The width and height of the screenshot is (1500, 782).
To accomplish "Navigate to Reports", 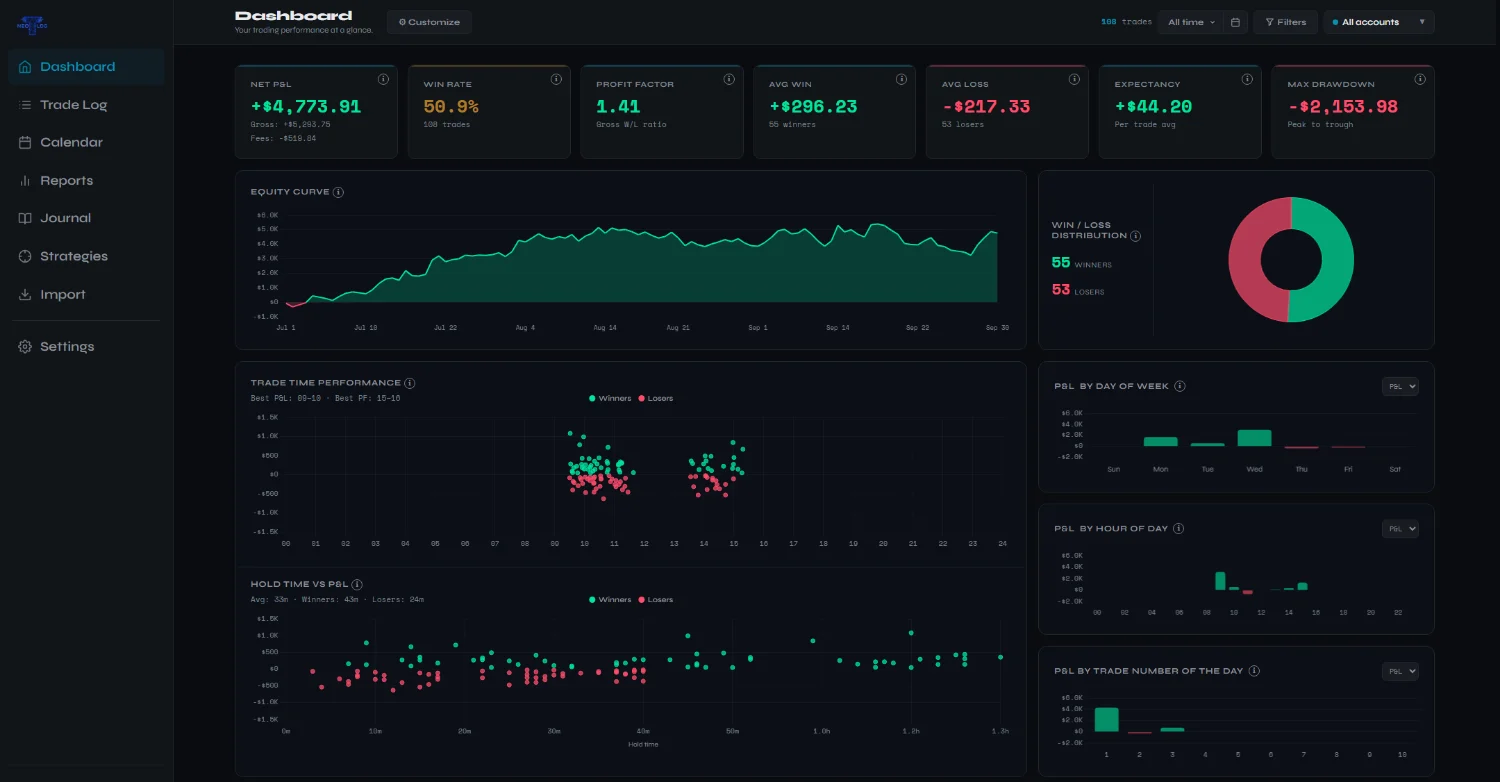I will (86, 181).
